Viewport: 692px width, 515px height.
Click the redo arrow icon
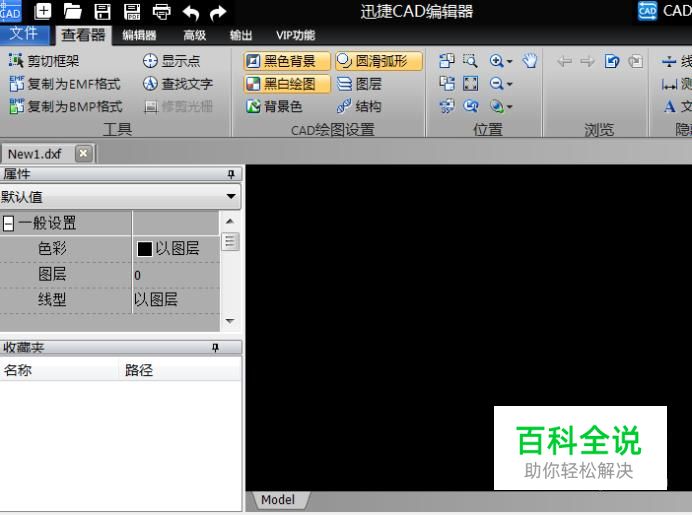(x=217, y=12)
